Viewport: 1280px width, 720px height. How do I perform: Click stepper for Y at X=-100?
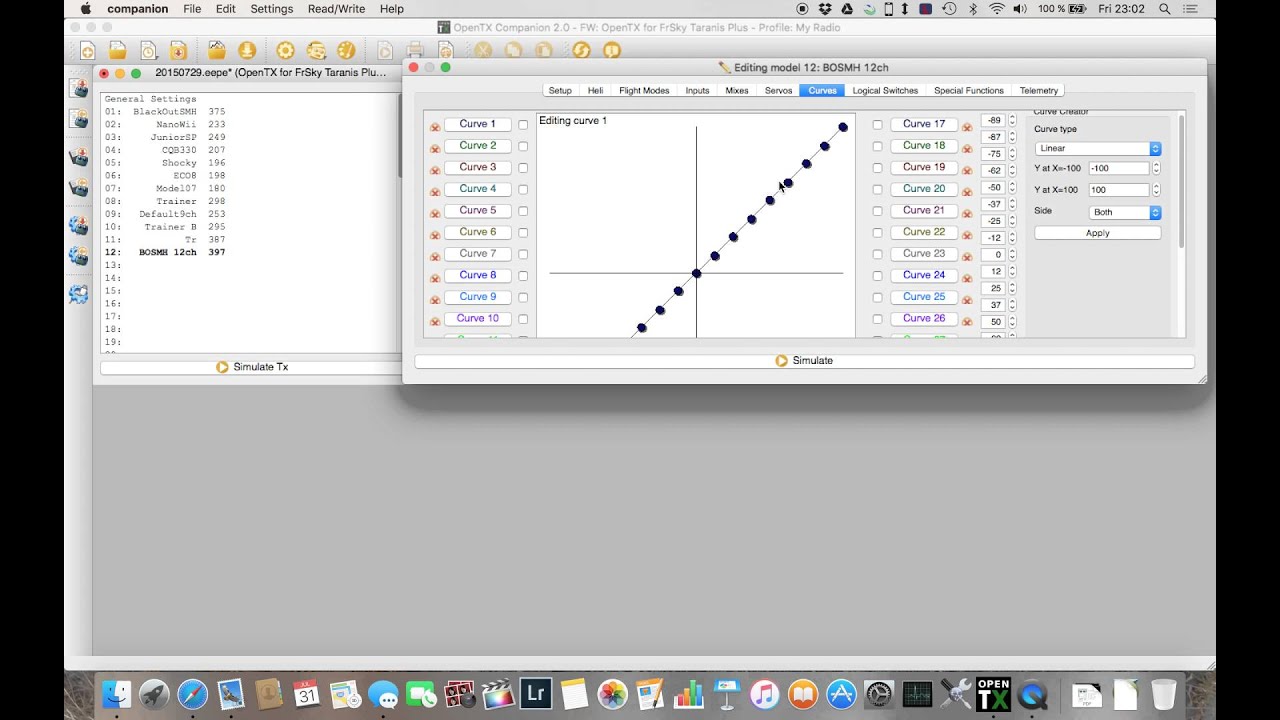(x=1156, y=168)
